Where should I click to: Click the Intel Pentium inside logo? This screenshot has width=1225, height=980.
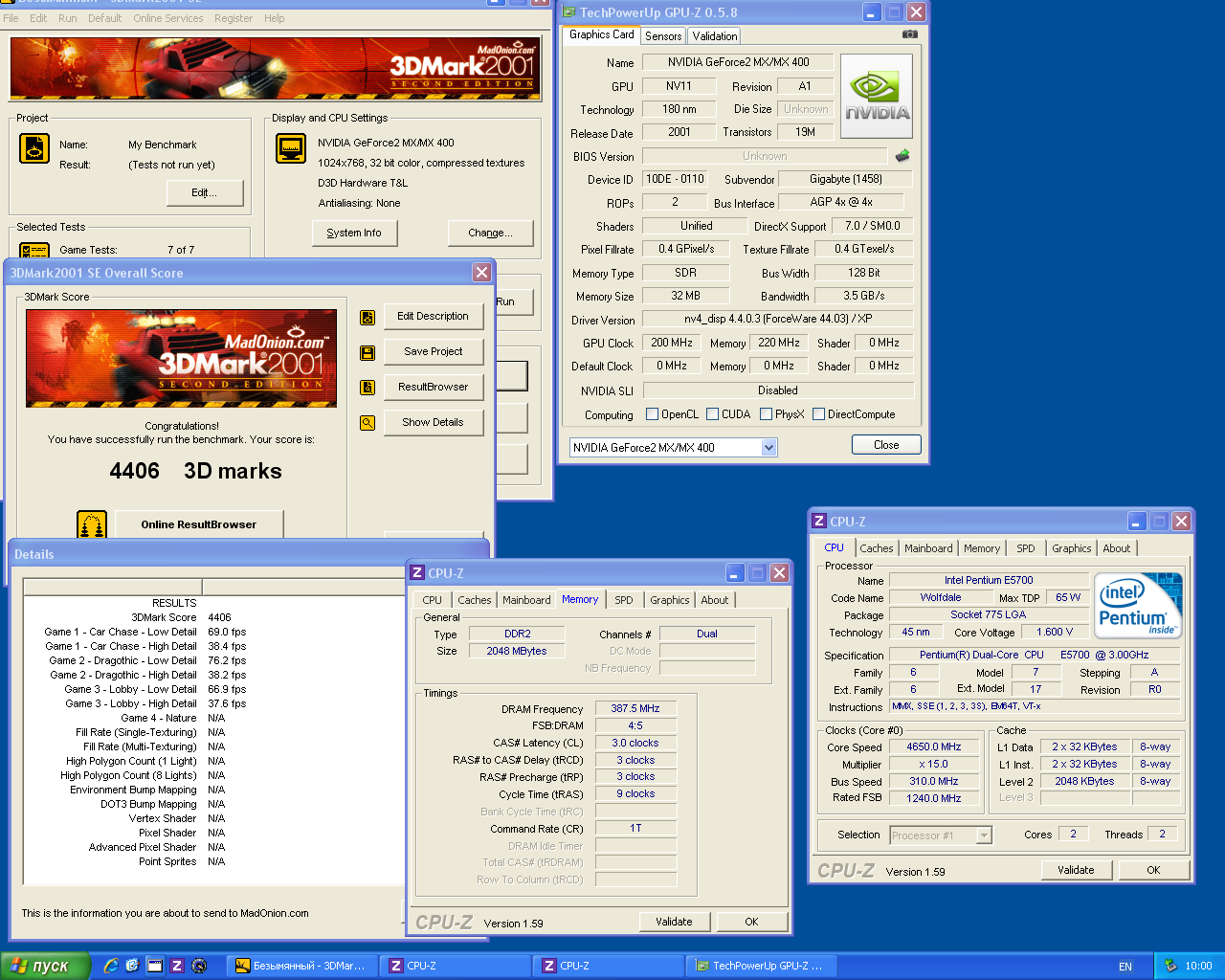[1138, 605]
